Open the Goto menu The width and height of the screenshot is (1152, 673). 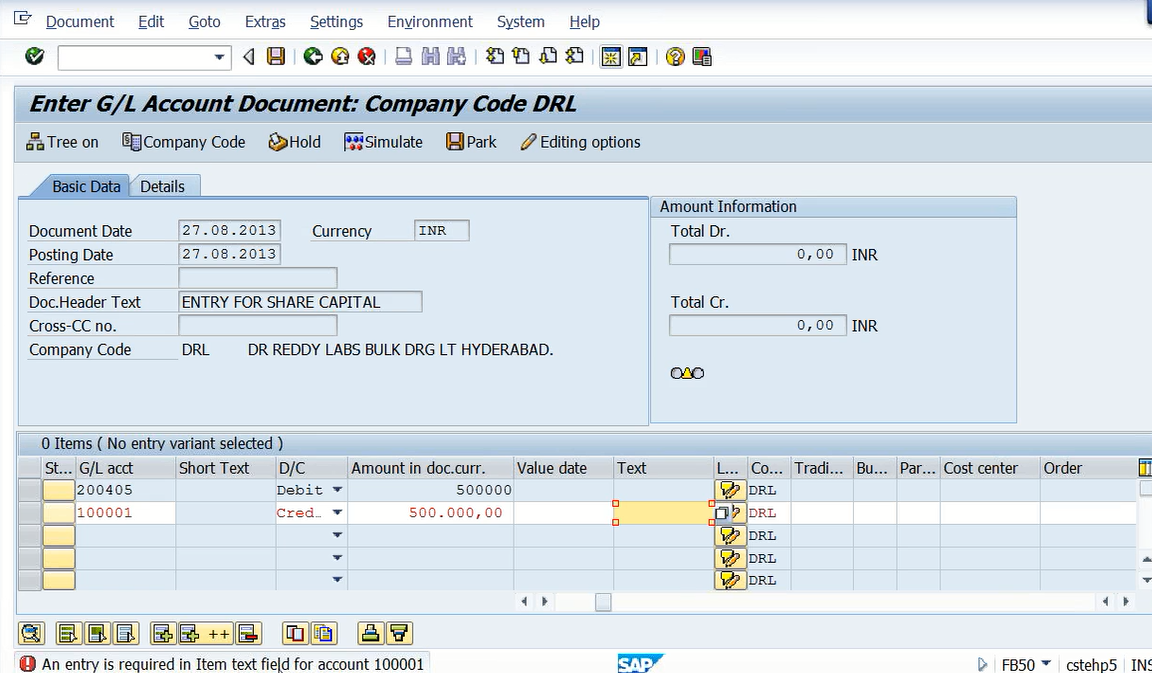pos(204,22)
